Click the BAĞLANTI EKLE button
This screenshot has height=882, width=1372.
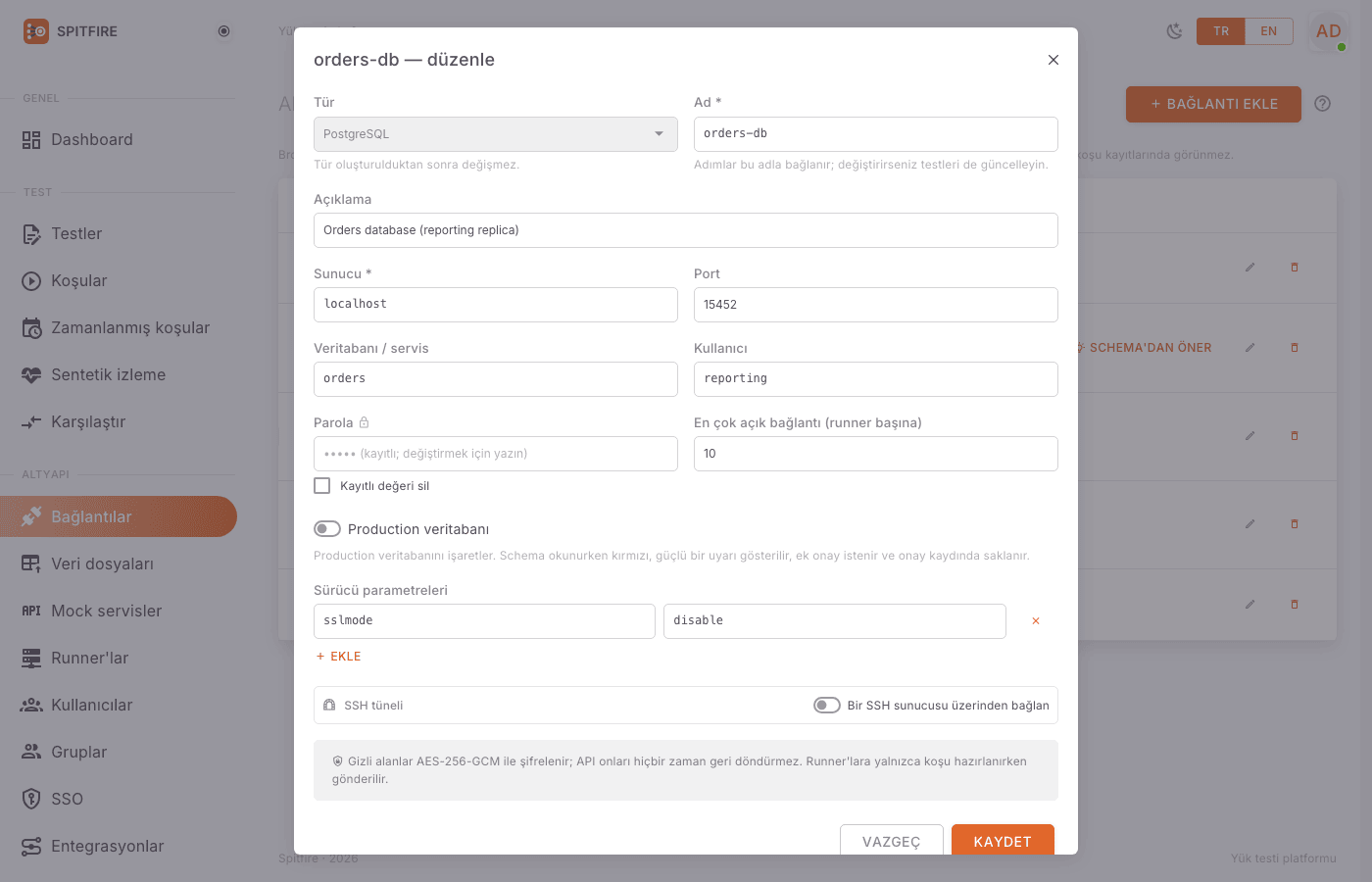[1213, 104]
